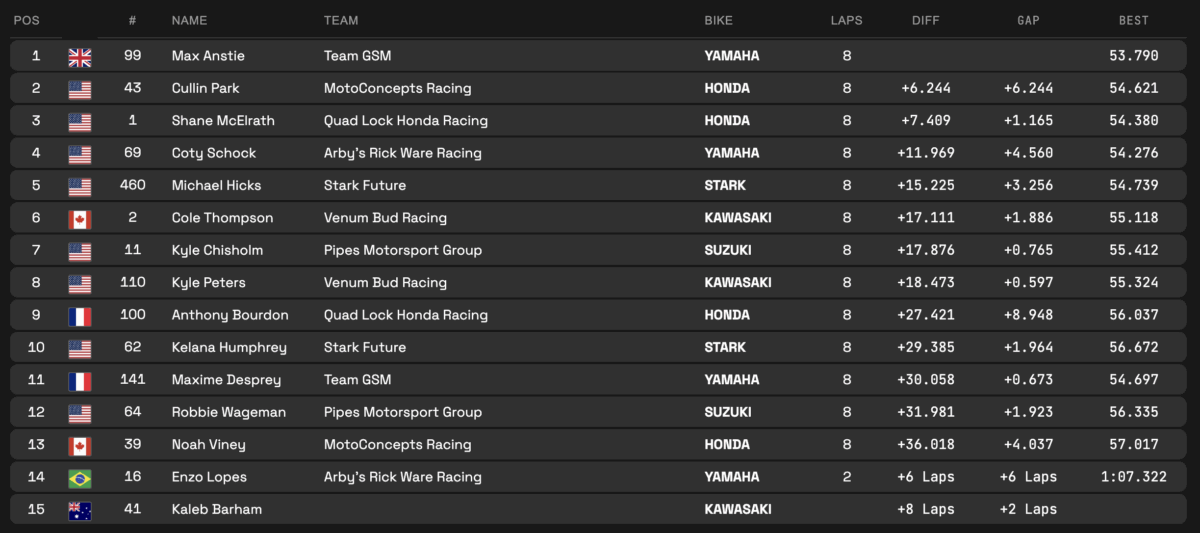Click rider name Shane McElrath
The image size is (1200, 533).
pos(223,121)
